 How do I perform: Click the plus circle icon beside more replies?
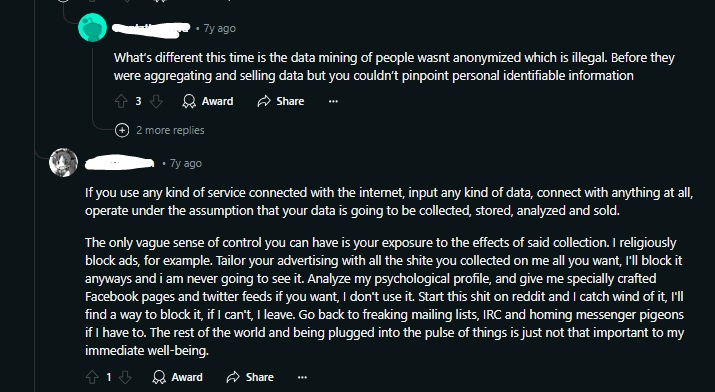point(122,130)
